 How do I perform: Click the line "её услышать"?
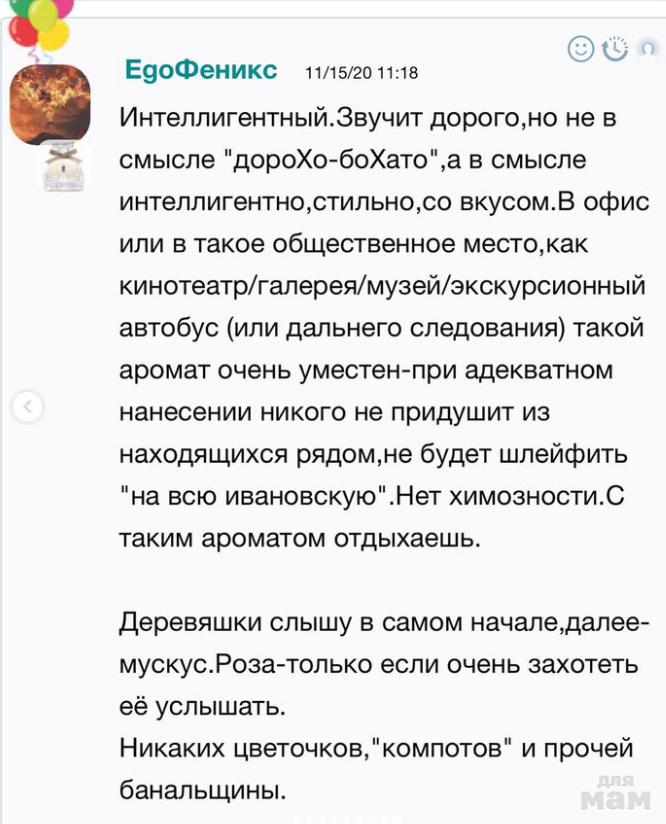(203, 706)
